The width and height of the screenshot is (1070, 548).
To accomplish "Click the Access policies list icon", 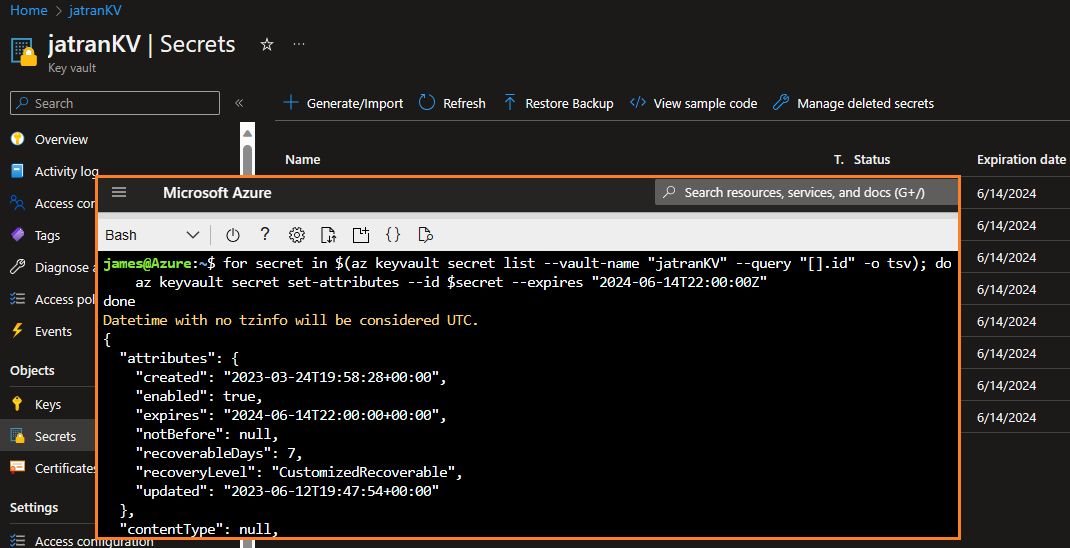I will pyautogui.click(x=18, y=299).
